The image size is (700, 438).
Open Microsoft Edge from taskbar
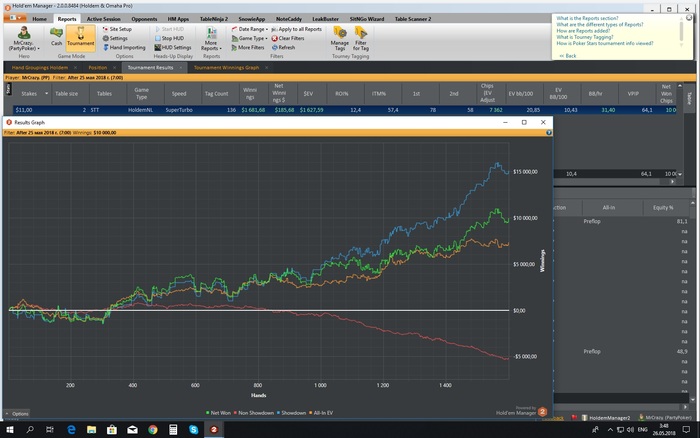[71, 430]
